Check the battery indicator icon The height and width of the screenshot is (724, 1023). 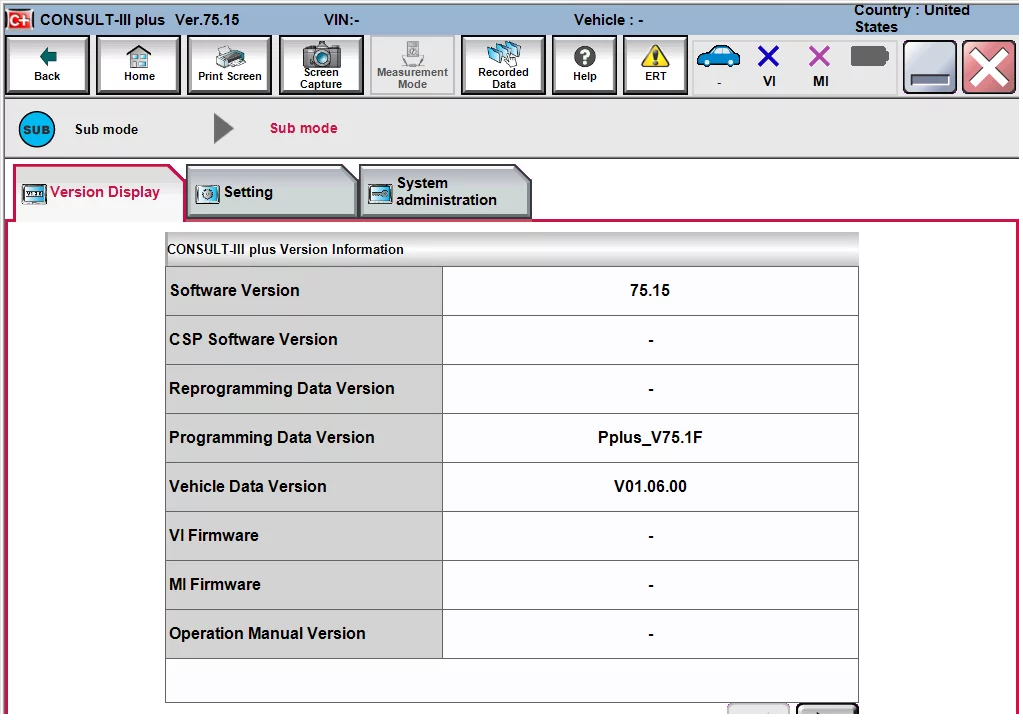869,60
